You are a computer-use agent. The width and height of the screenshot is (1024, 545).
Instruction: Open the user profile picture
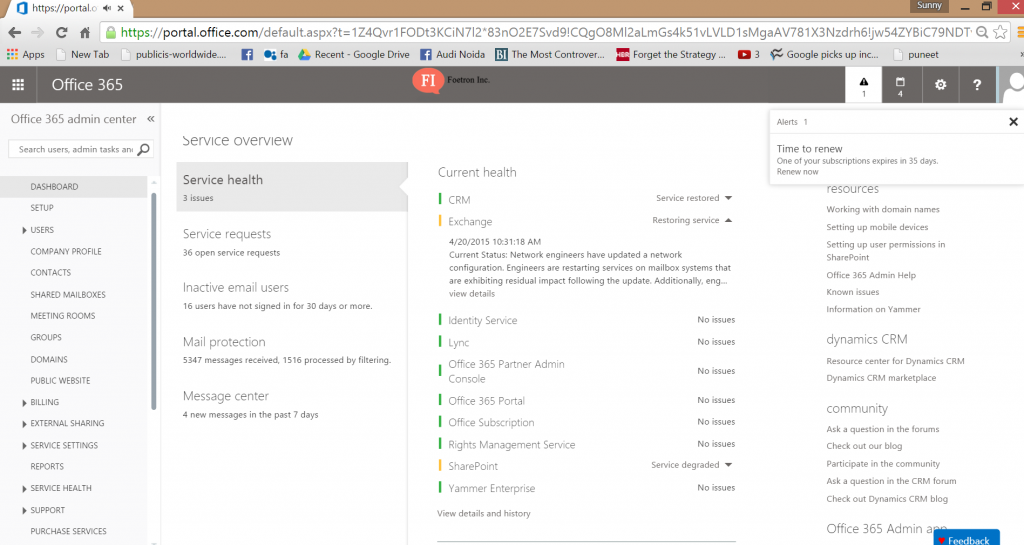tap(1012, 85)
